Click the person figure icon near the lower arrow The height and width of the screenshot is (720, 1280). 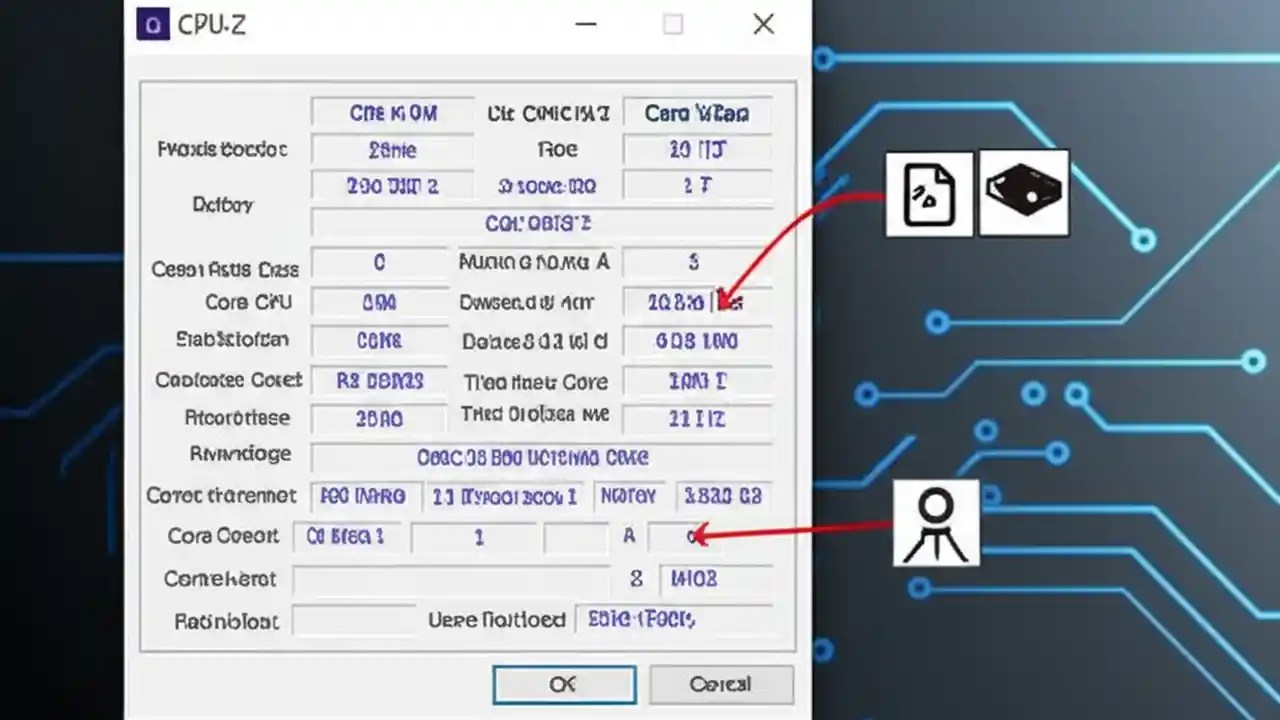[x=936, y=524]
